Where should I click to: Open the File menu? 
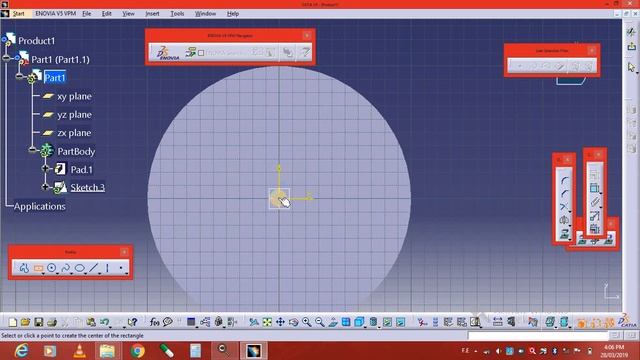pyautogui.click(x=87, y=13)
